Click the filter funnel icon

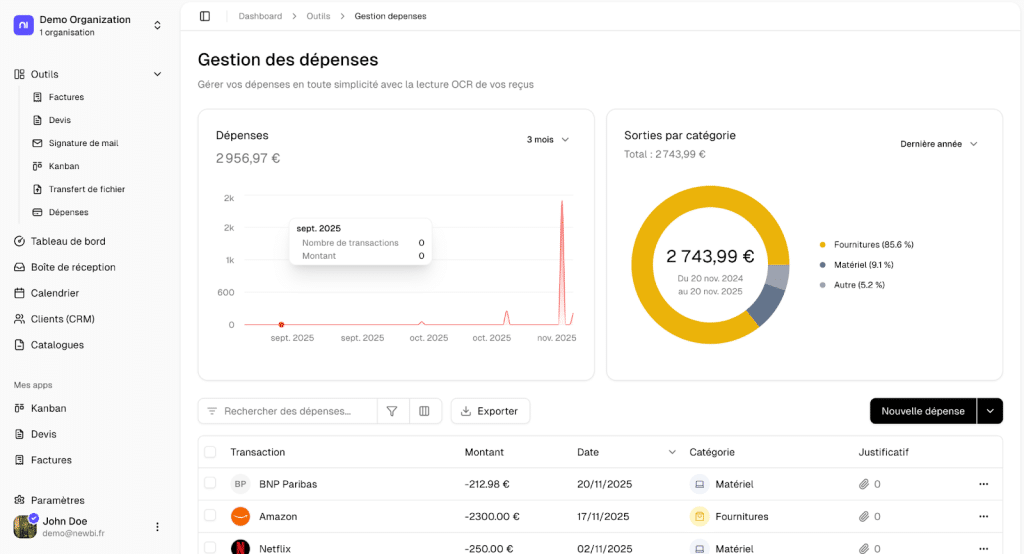point(392,411)
